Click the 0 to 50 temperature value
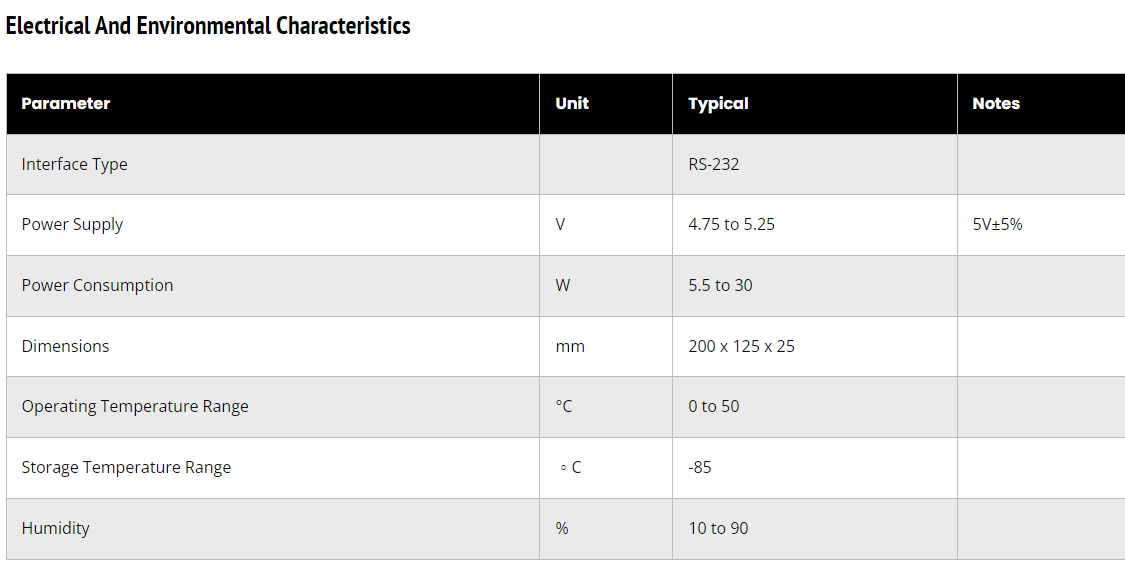This screenshot has height=562, width=1125. [714, 406]
